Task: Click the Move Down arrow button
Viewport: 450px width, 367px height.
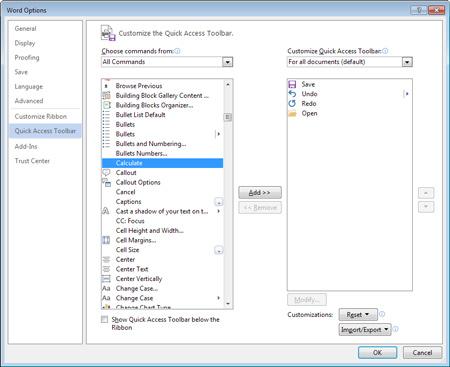Action: [x=426, y=207]
